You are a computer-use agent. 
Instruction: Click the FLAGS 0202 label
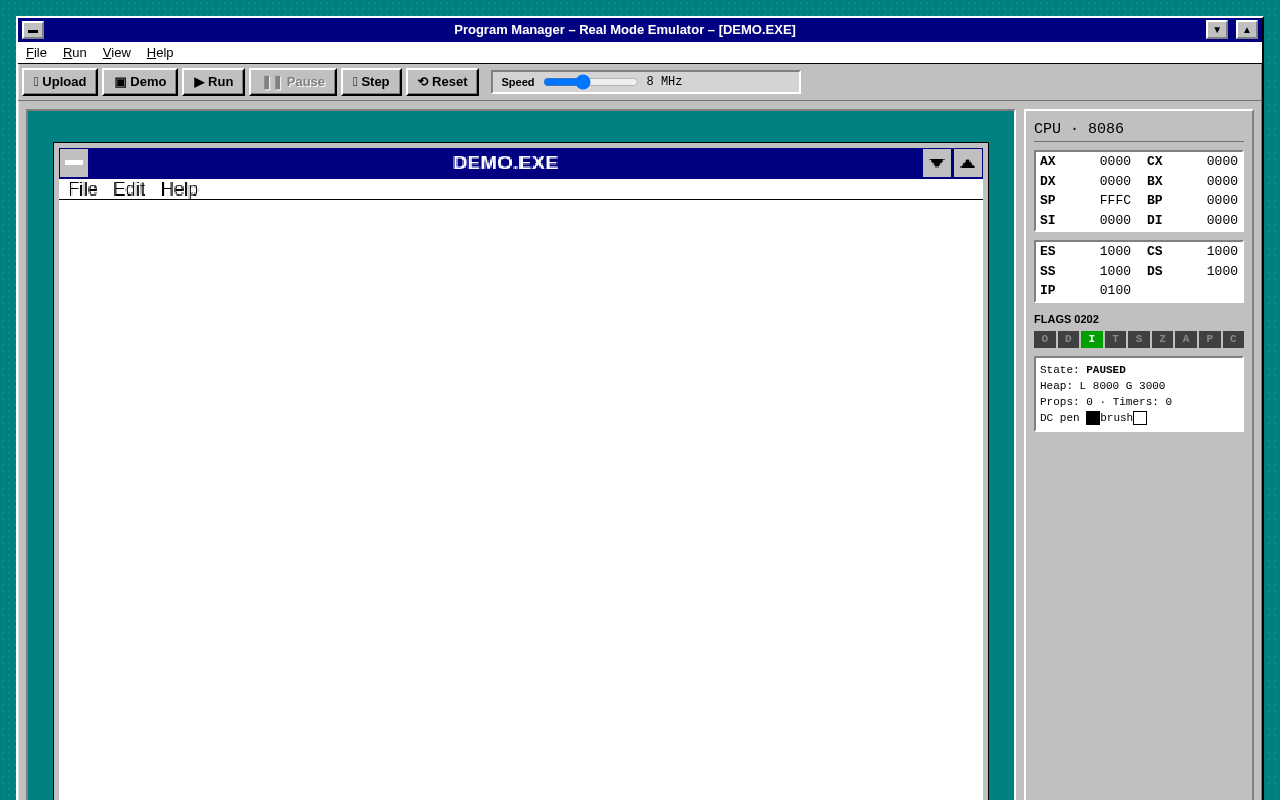point(1066,320)
